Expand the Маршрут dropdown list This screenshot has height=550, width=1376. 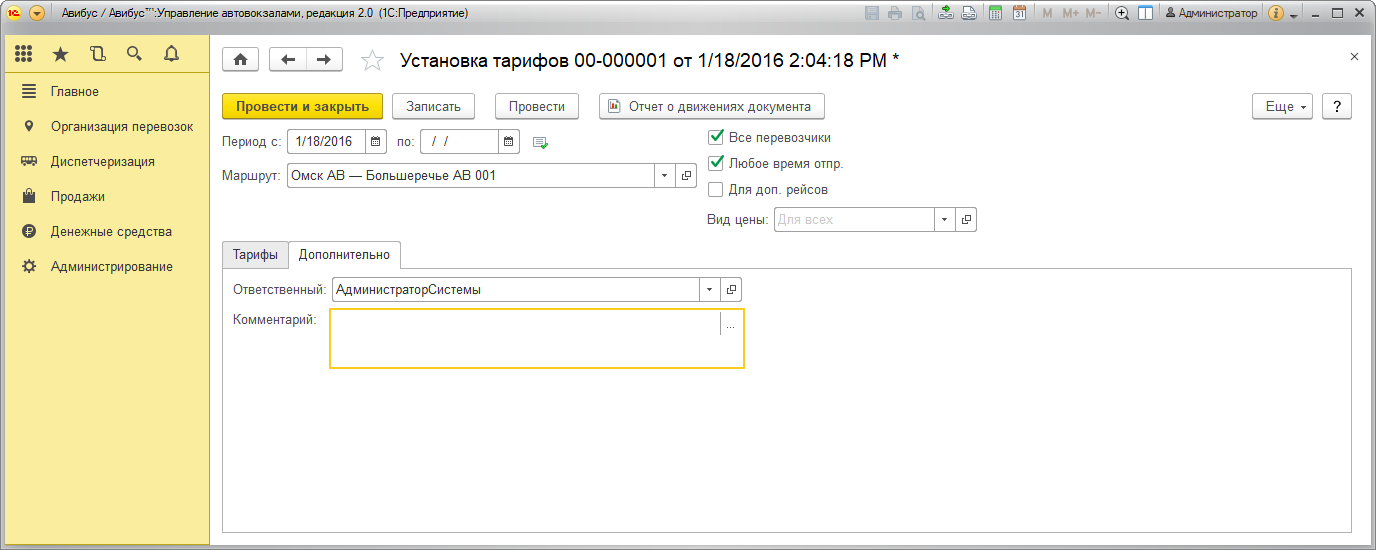coord(665,176)
